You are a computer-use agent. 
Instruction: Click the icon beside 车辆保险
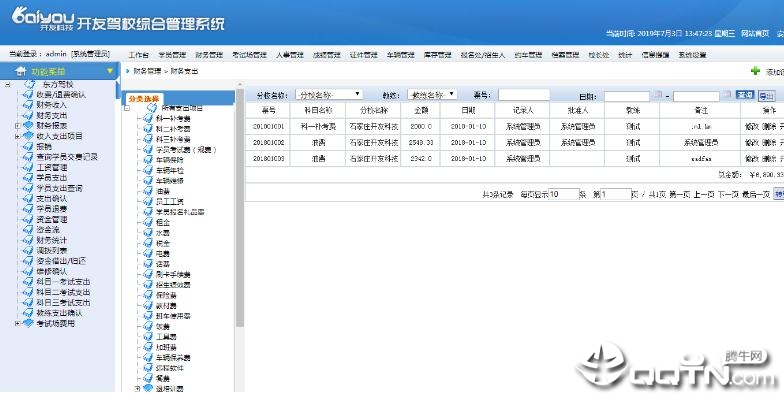pyautogui.click(x=148, y=160)
